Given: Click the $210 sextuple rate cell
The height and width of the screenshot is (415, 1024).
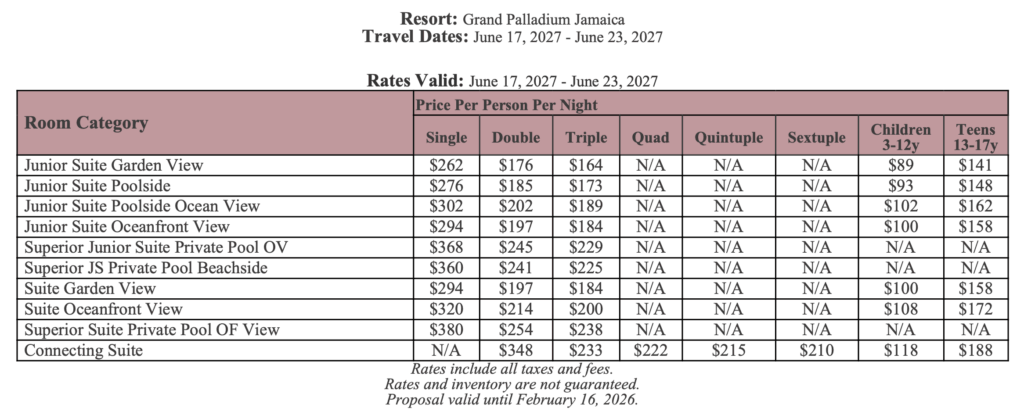Looking at the screenshot, I should click(x=817, y=350).
